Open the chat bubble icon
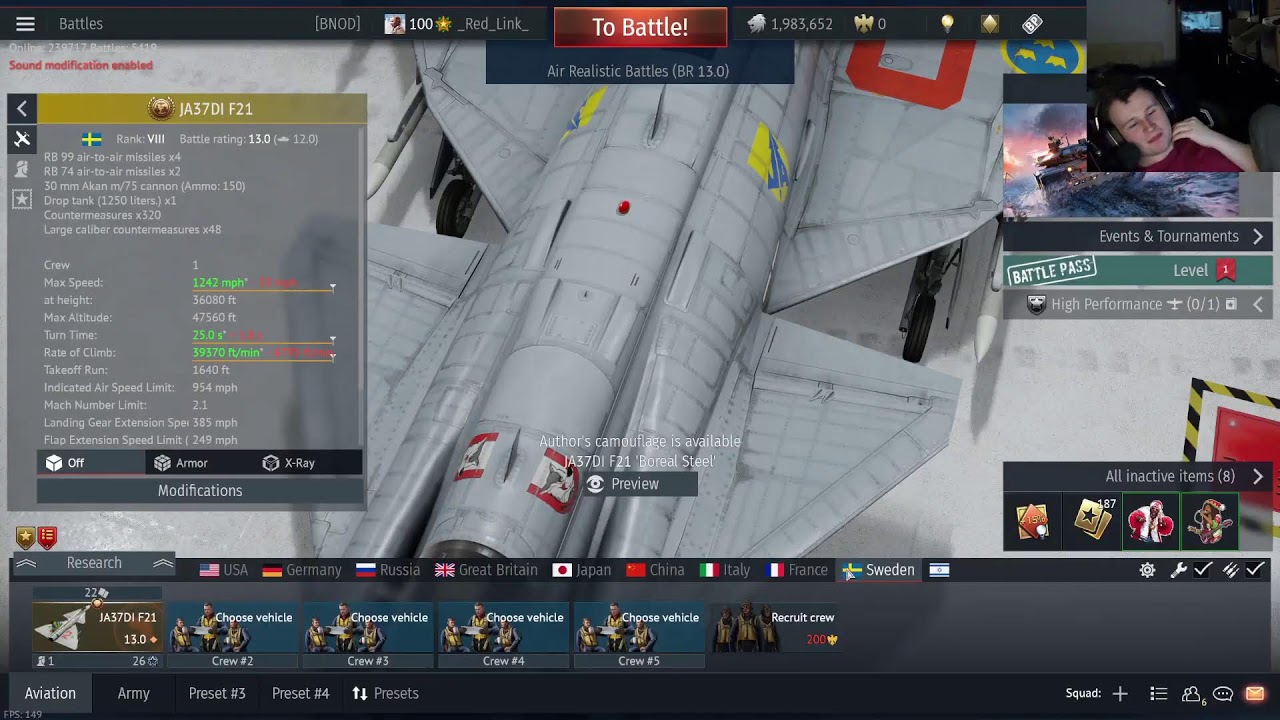The image size is (1280, 720). click(1223, 693)
